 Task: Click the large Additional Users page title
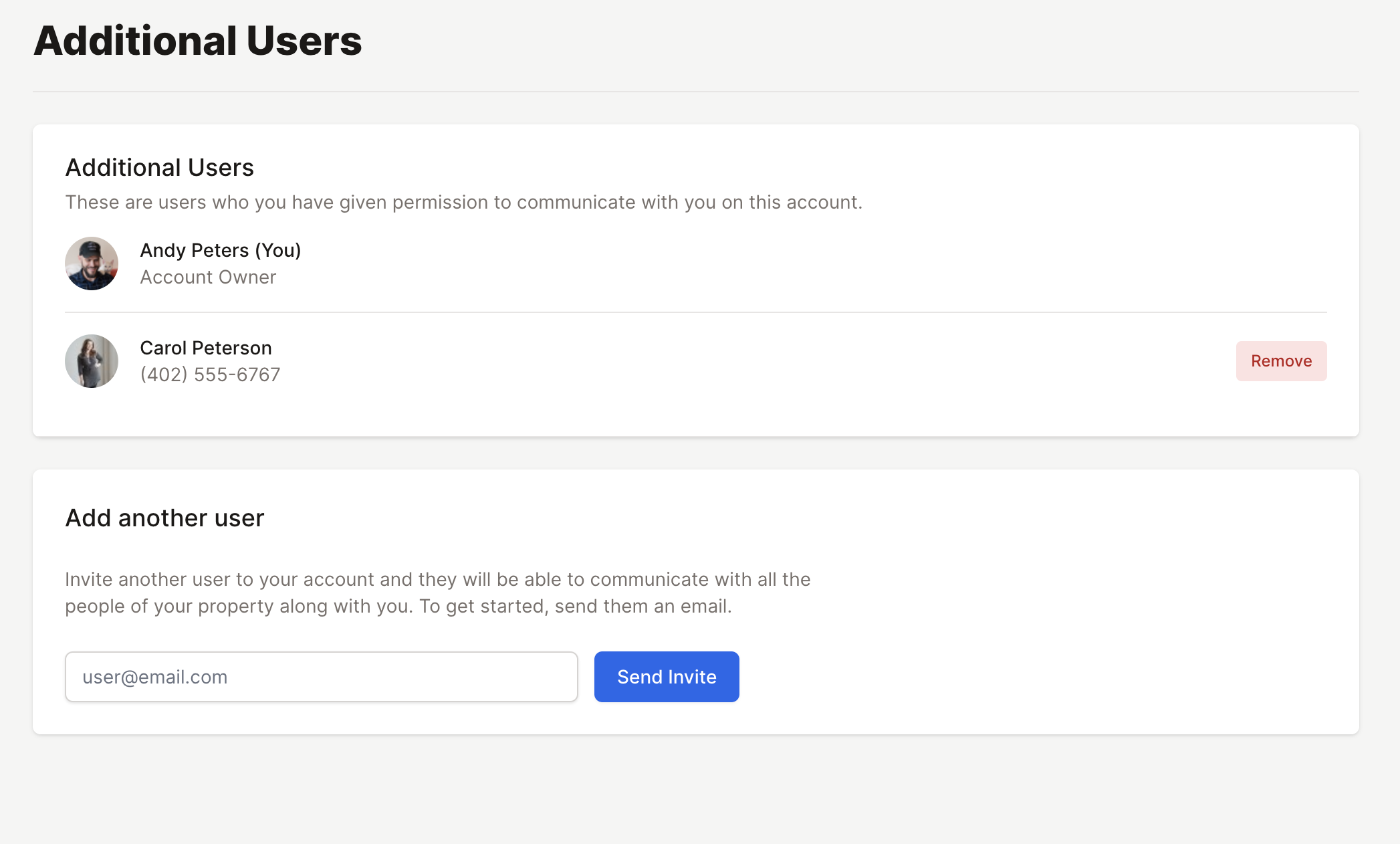pyautogui.click(x=197, y=41)
